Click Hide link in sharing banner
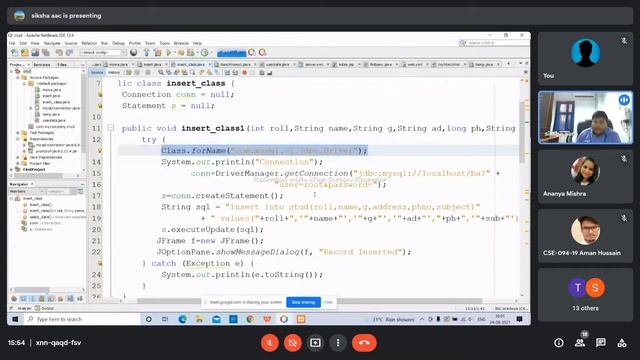Screen dimensions: 640x360 (x=328, y=302)
